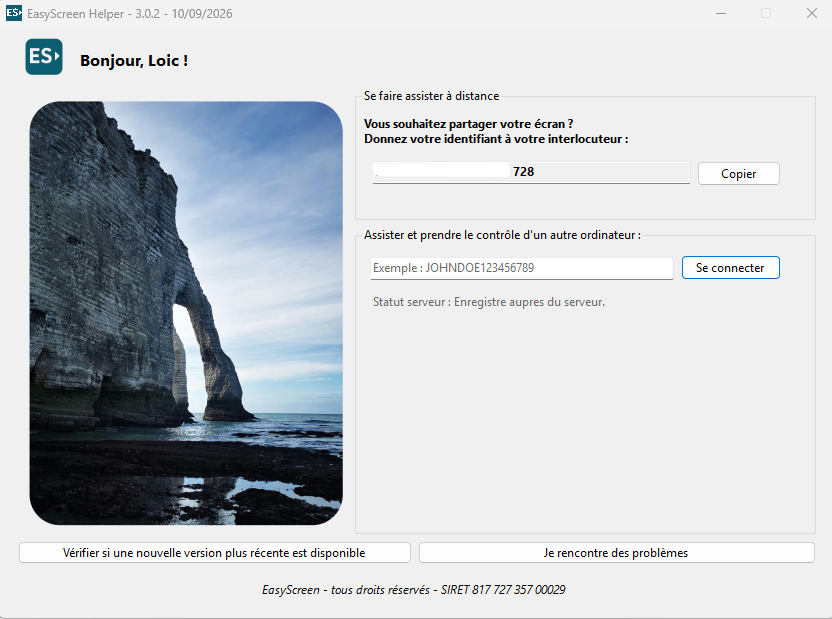
Task: Click the "Vous souhaitez partager votre écran ?" text
Action: (x=469, y=124)
